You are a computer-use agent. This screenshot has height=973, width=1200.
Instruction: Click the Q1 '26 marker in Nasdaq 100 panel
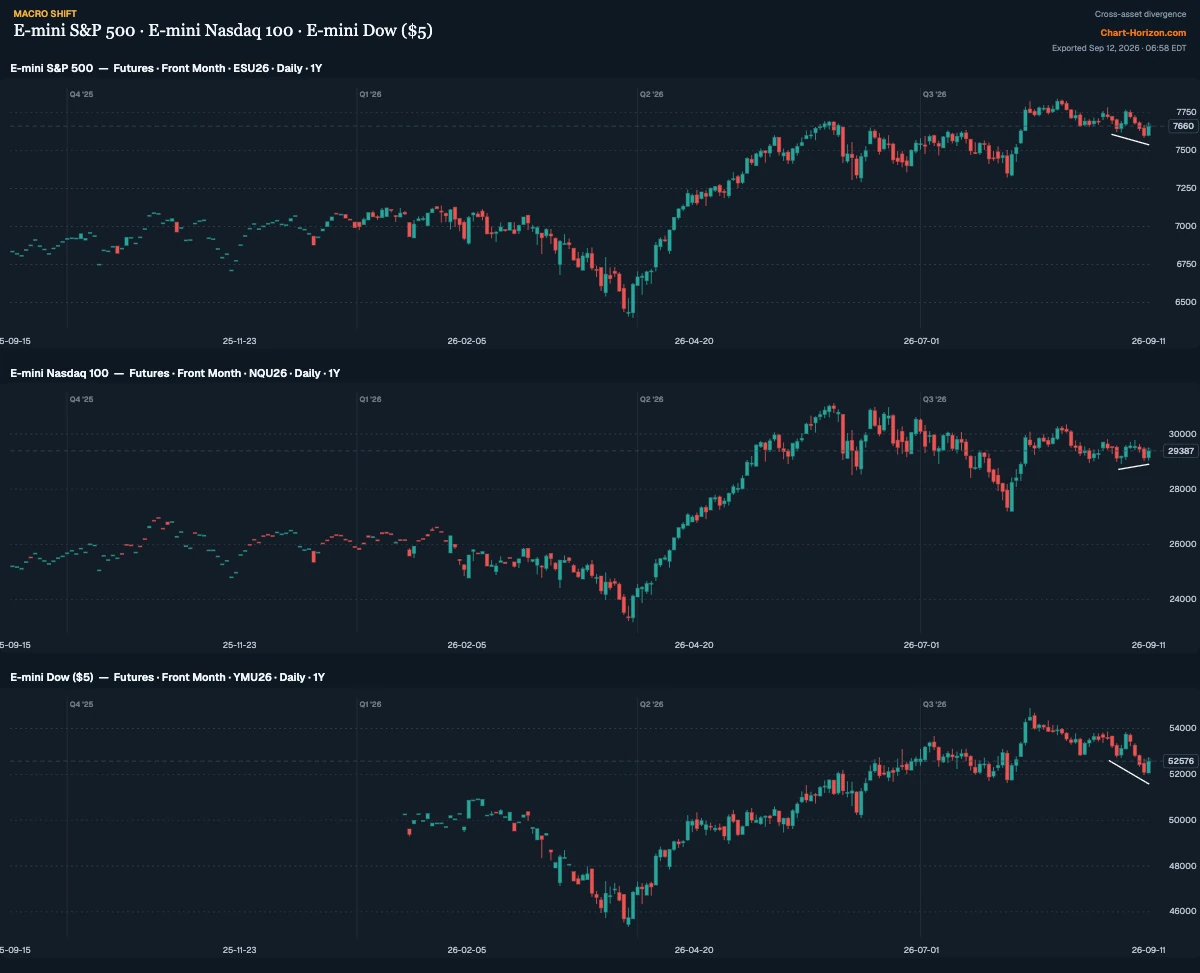pos(370,399)
